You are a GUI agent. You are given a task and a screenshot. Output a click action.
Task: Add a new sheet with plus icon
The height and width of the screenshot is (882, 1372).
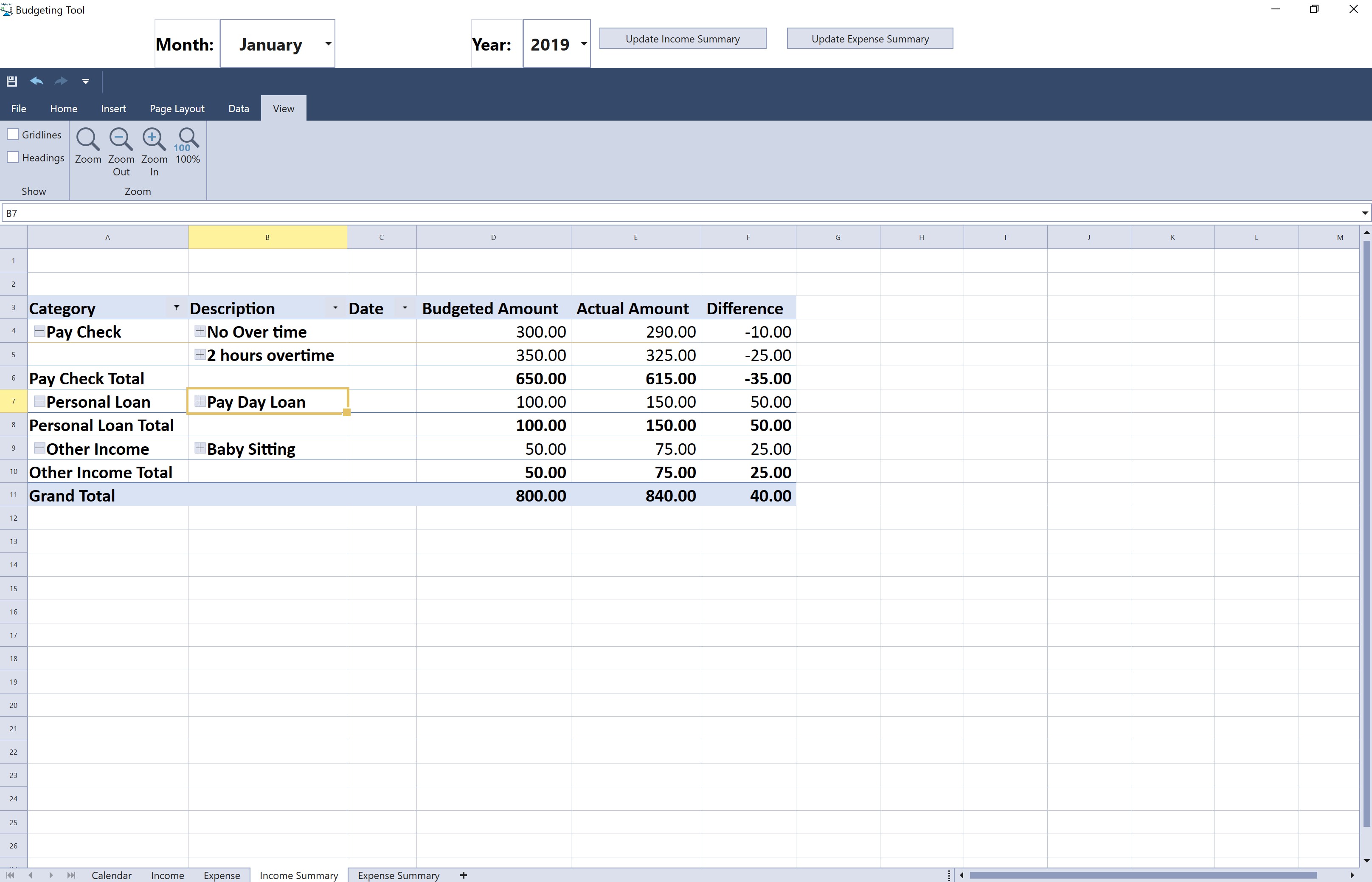pyautogui.click(x=464, y=875)
